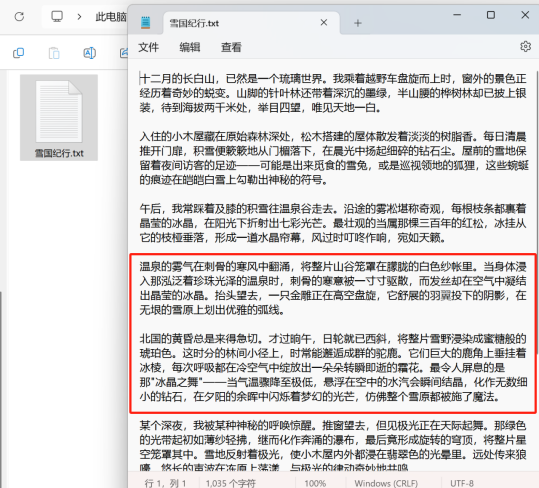Screen dimensions: 539x488
Task: Open the 查看 menu
Action: [x=231, y=47]
